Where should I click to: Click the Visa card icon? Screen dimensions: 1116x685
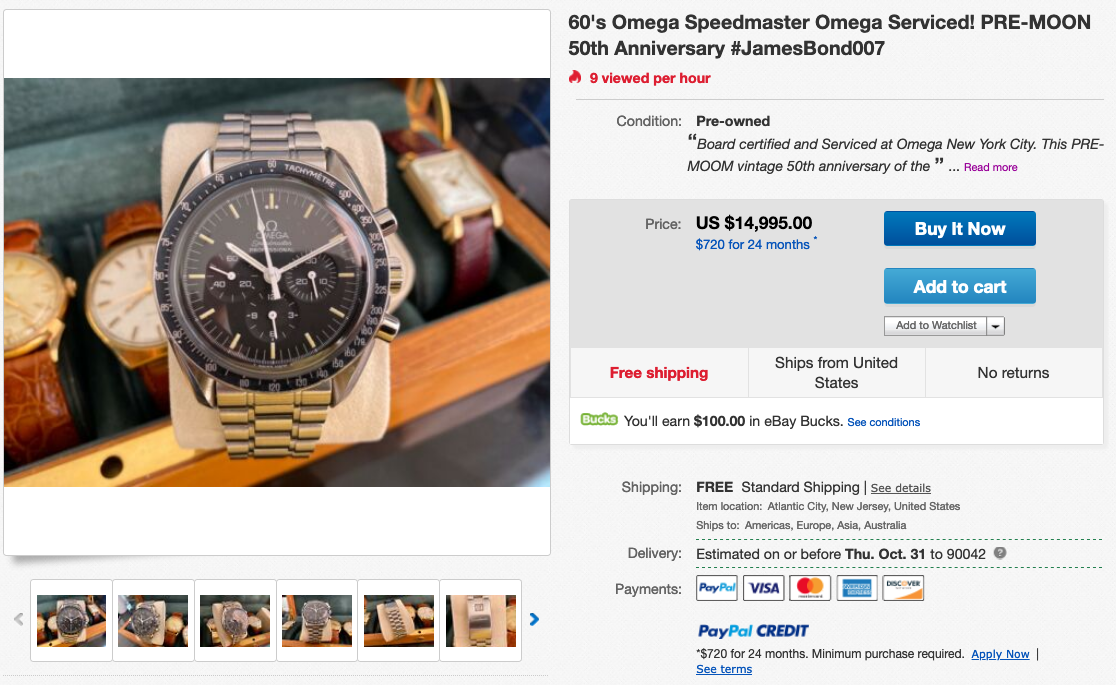coord(764,588)
